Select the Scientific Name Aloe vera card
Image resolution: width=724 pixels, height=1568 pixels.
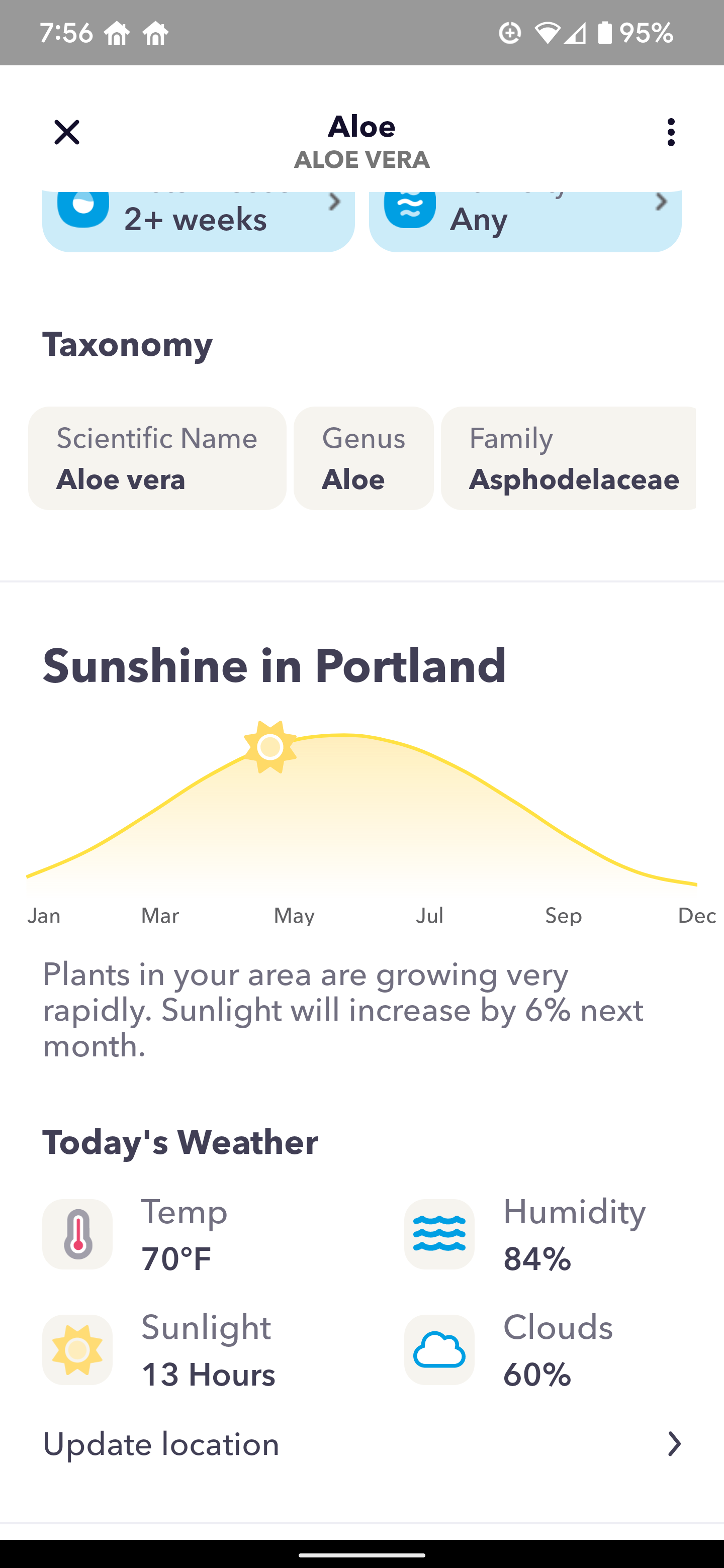click(157, 458)
